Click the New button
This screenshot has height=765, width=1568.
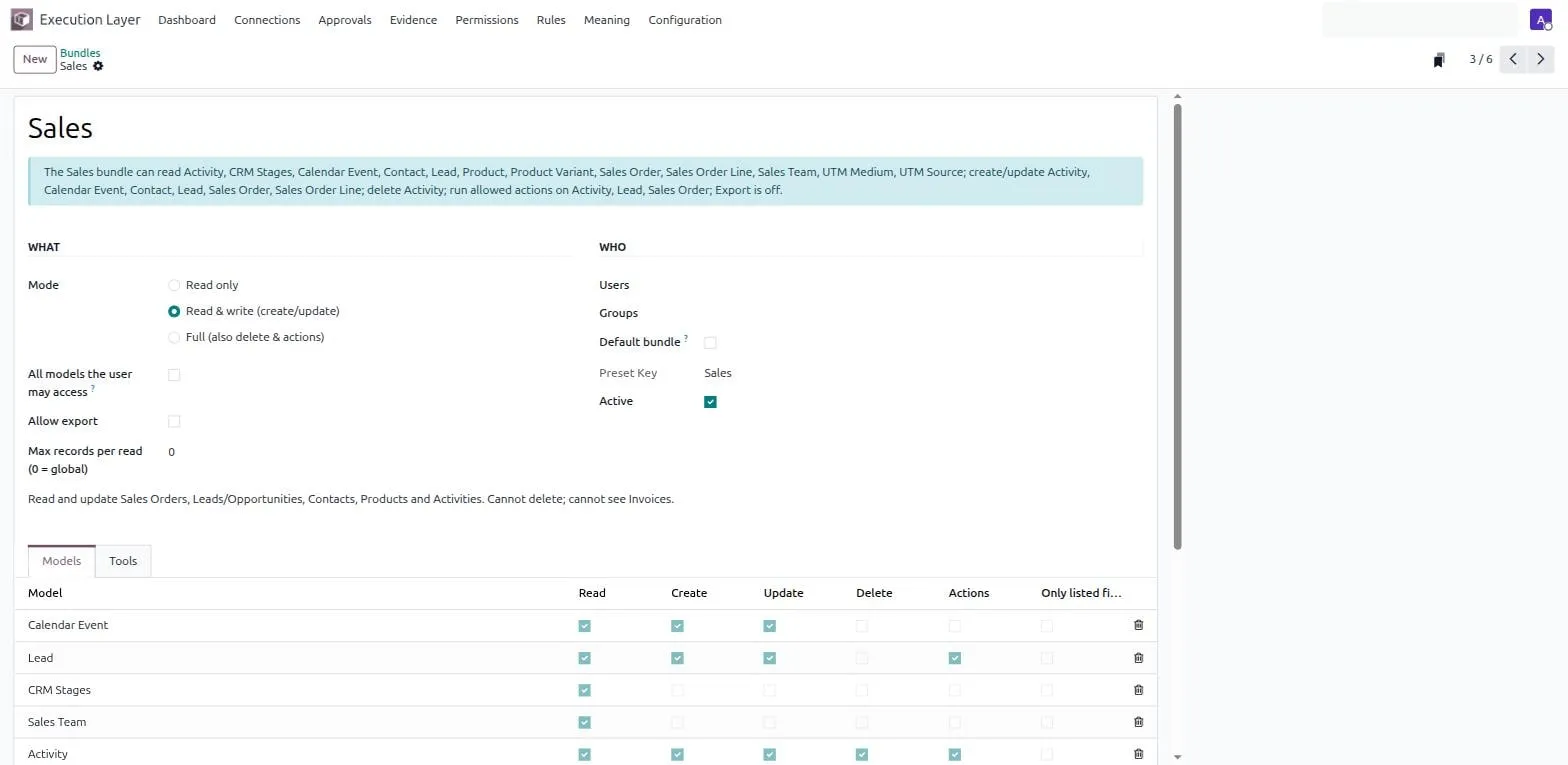[x=35, y=59]
